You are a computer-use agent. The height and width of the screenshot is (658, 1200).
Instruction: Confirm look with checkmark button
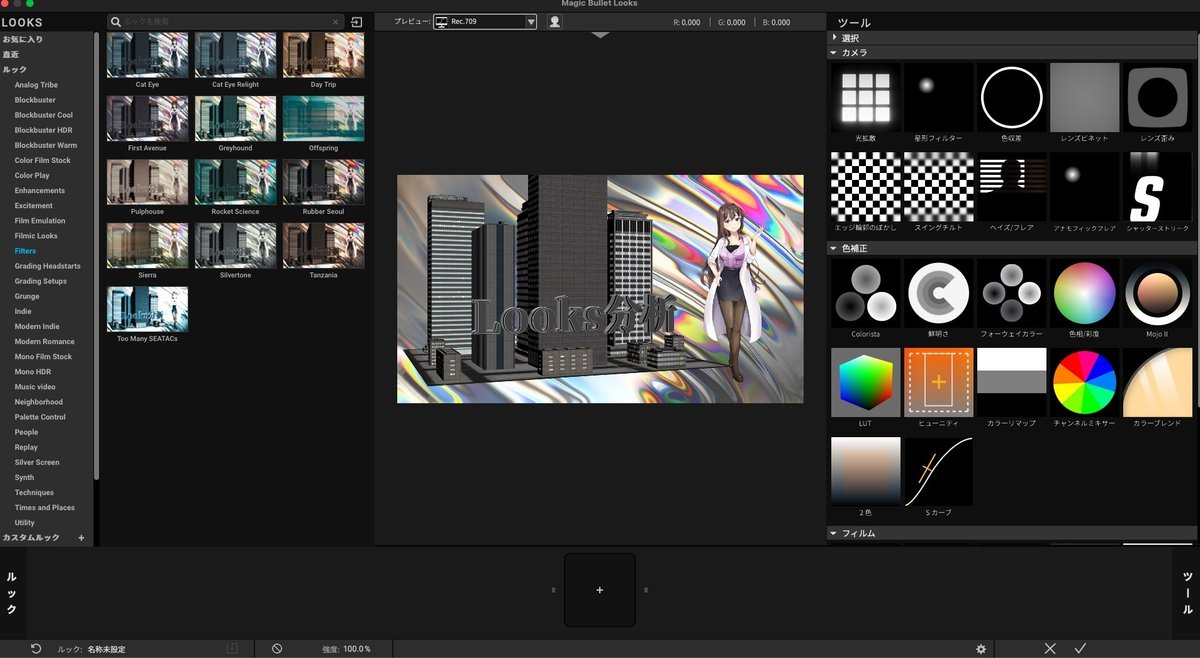tap(1081, 649)
